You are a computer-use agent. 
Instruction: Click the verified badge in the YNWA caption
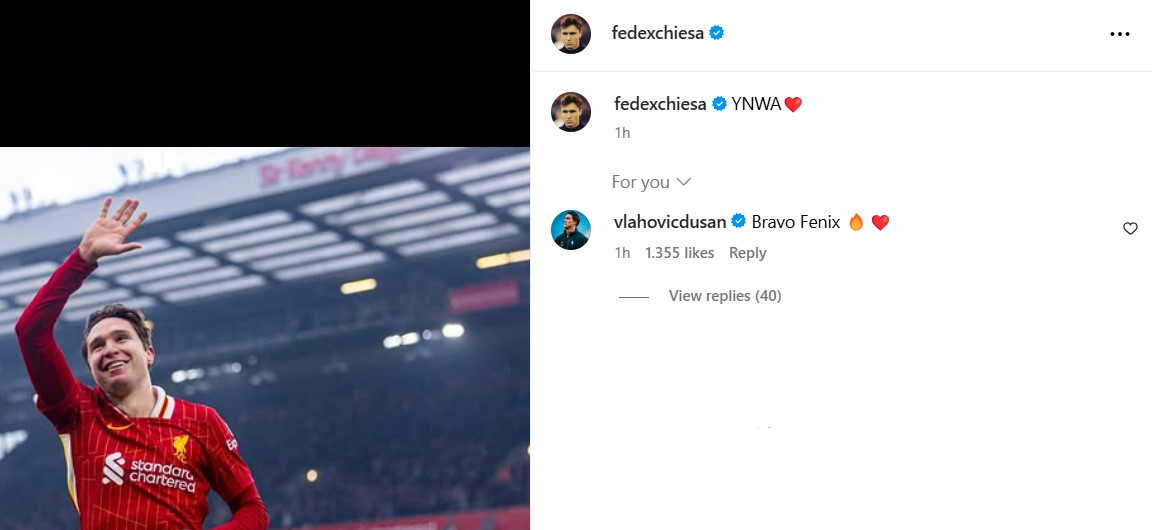(x=719, y=104)
